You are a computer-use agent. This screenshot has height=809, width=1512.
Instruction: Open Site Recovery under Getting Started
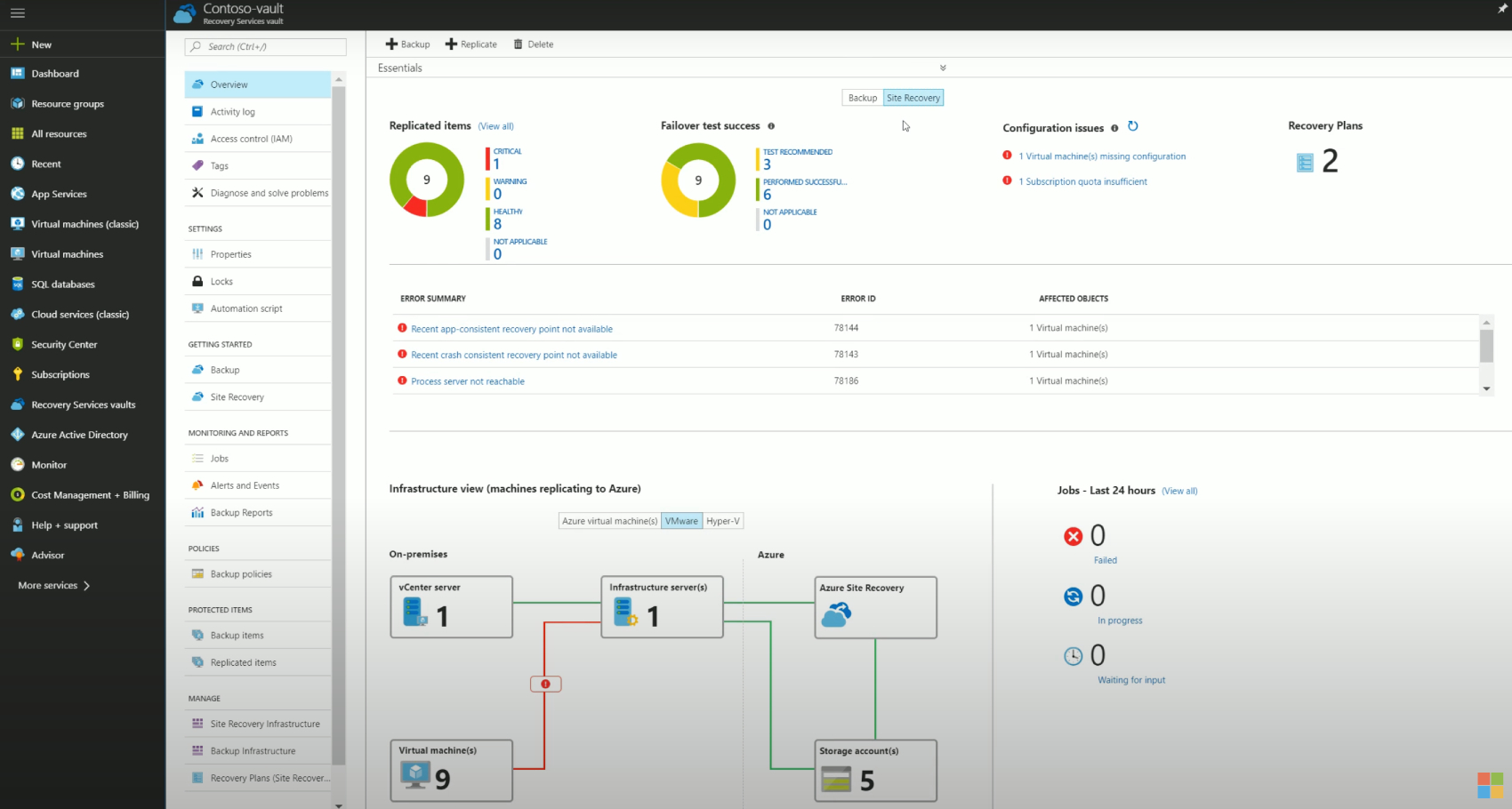coord(258,397)
